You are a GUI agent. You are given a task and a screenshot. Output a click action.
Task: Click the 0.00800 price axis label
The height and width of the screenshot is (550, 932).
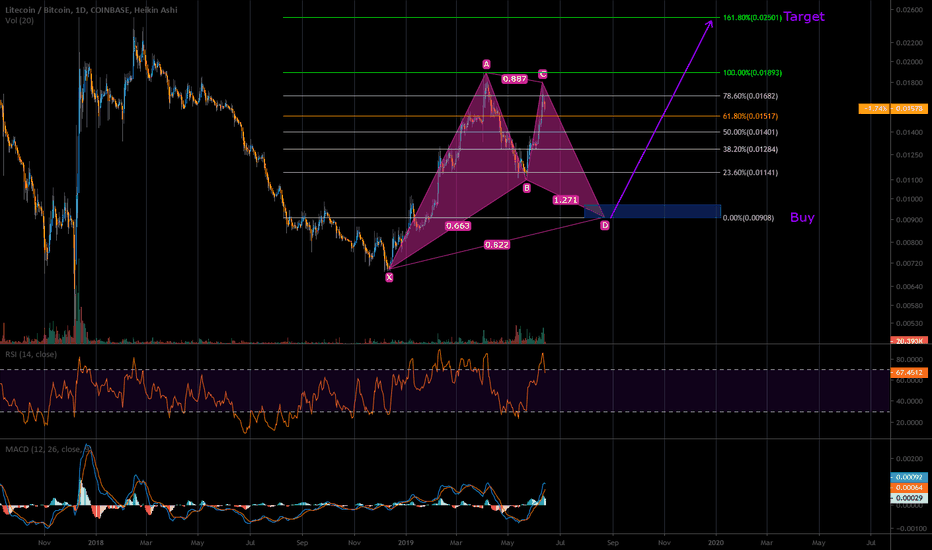coord(909,243)
